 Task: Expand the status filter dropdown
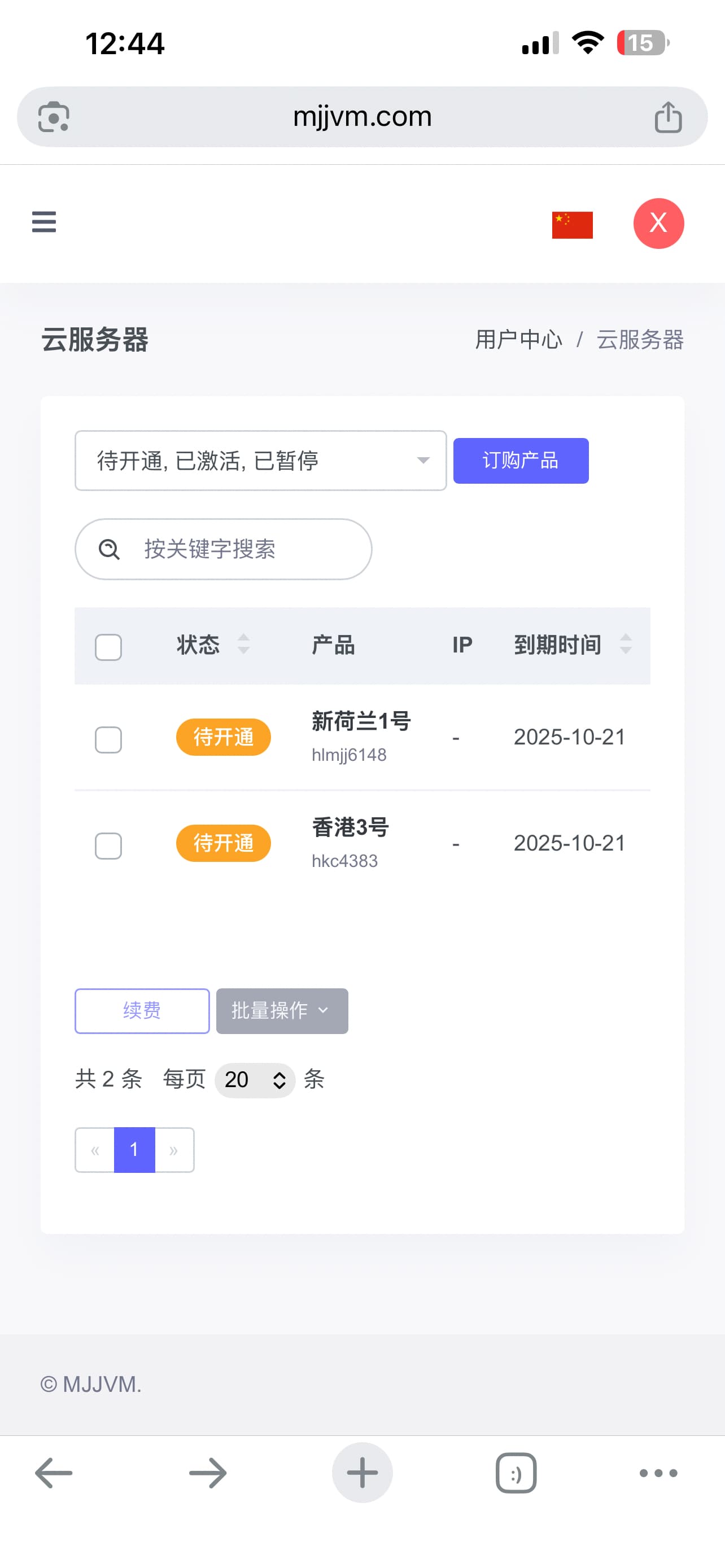click(260, 461)
